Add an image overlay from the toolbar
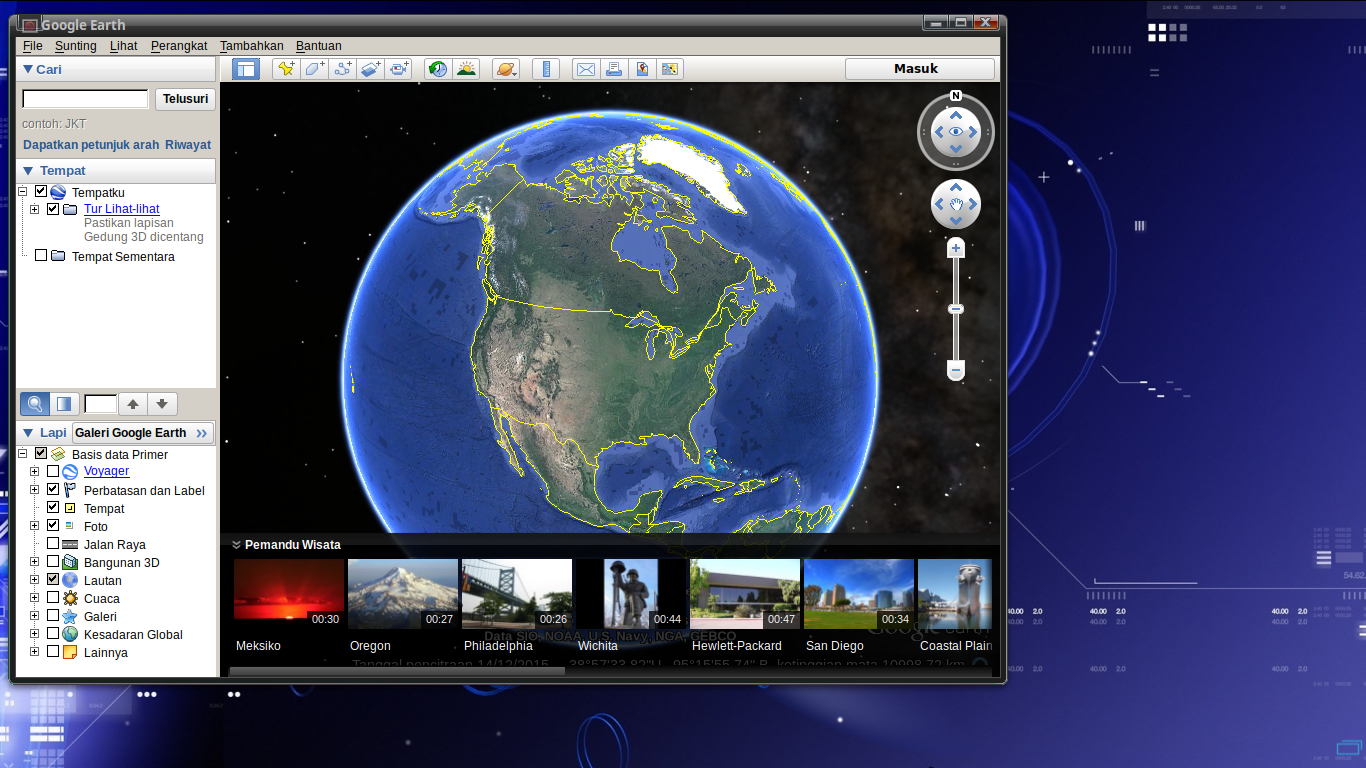 click(371, 69)
